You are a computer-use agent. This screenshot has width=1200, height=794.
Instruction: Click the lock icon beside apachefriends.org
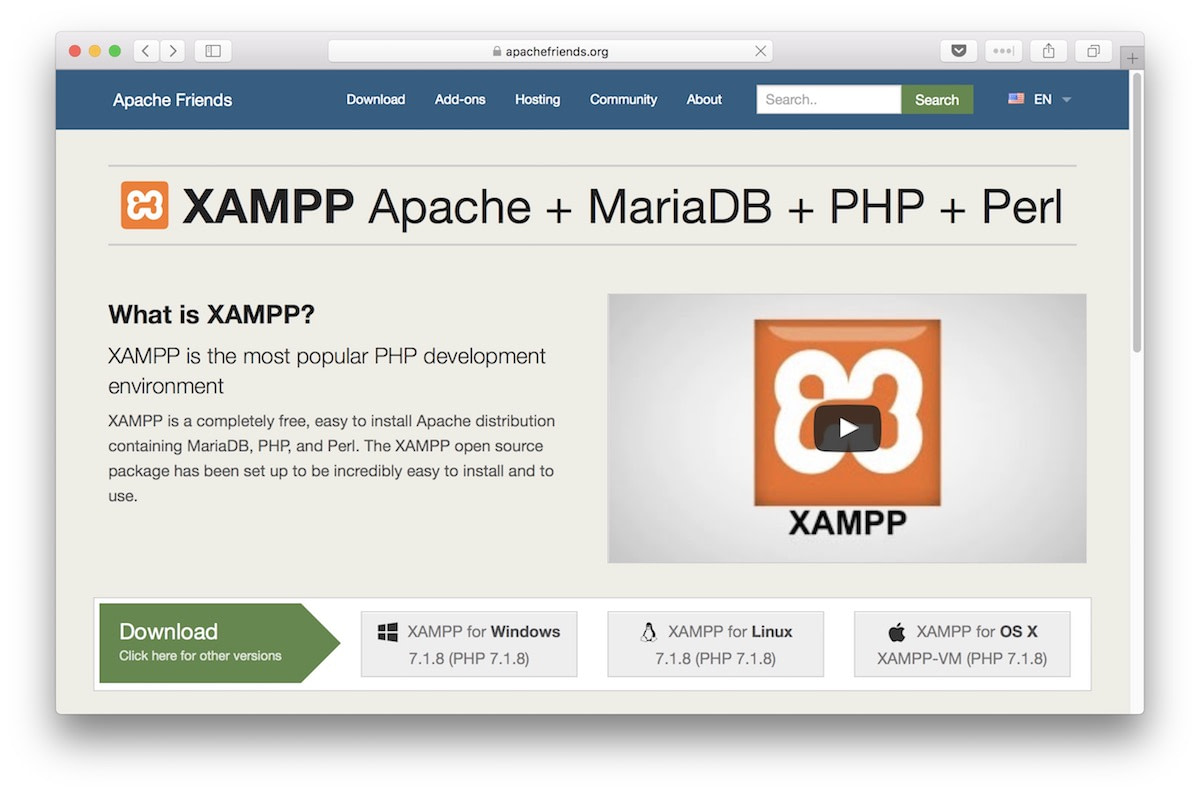497,51
